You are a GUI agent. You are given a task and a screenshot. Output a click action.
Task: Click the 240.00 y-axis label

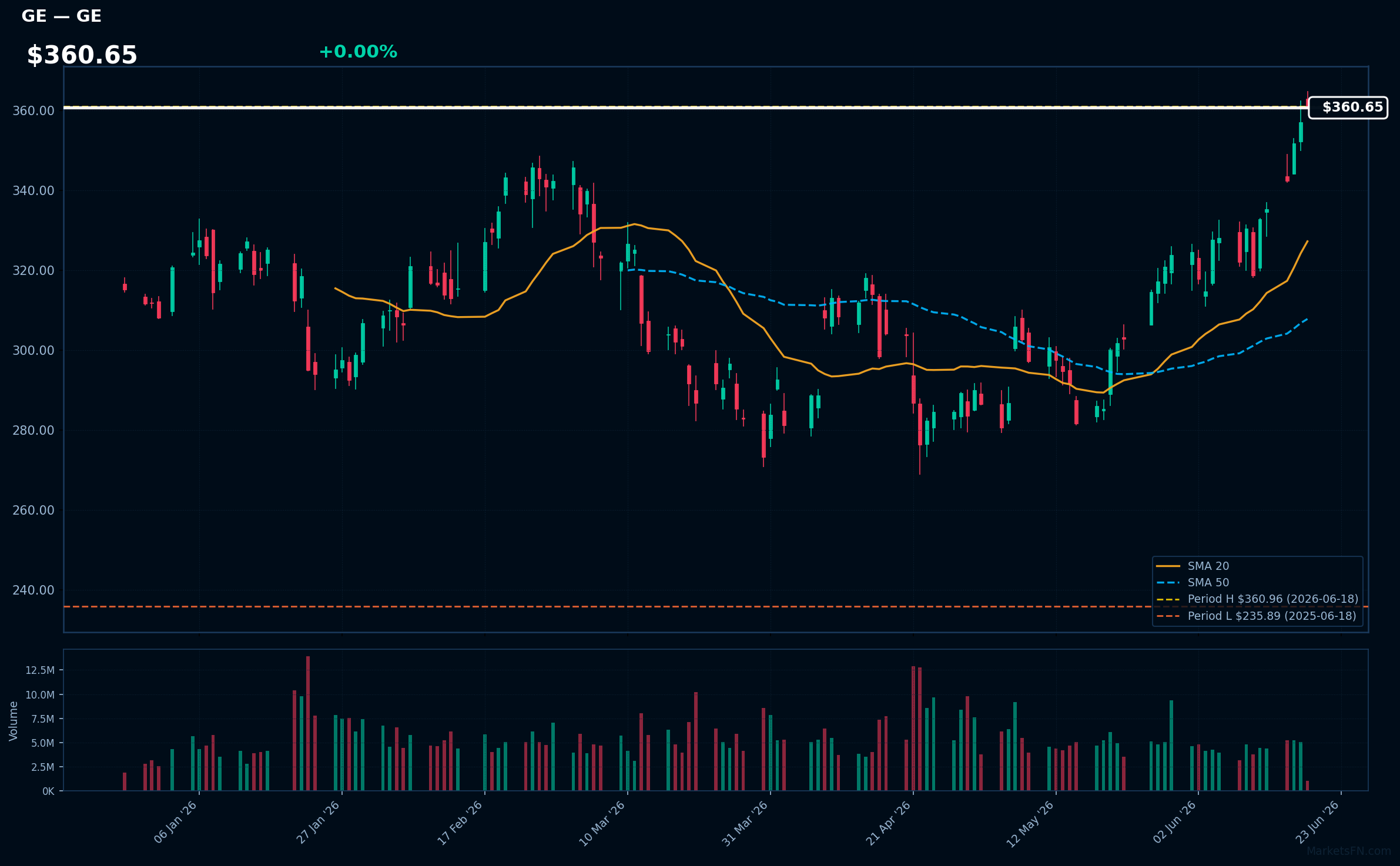point(34,590)
